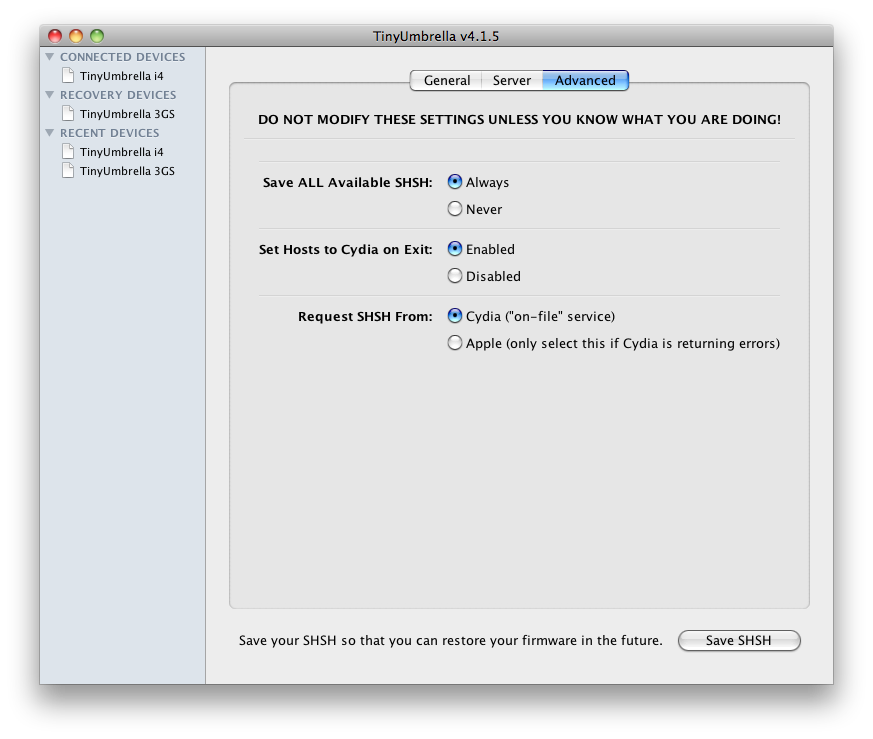Screen dimensions: 873x739
Task: Switch to the General tab
Action: click(x=447, y=80)
